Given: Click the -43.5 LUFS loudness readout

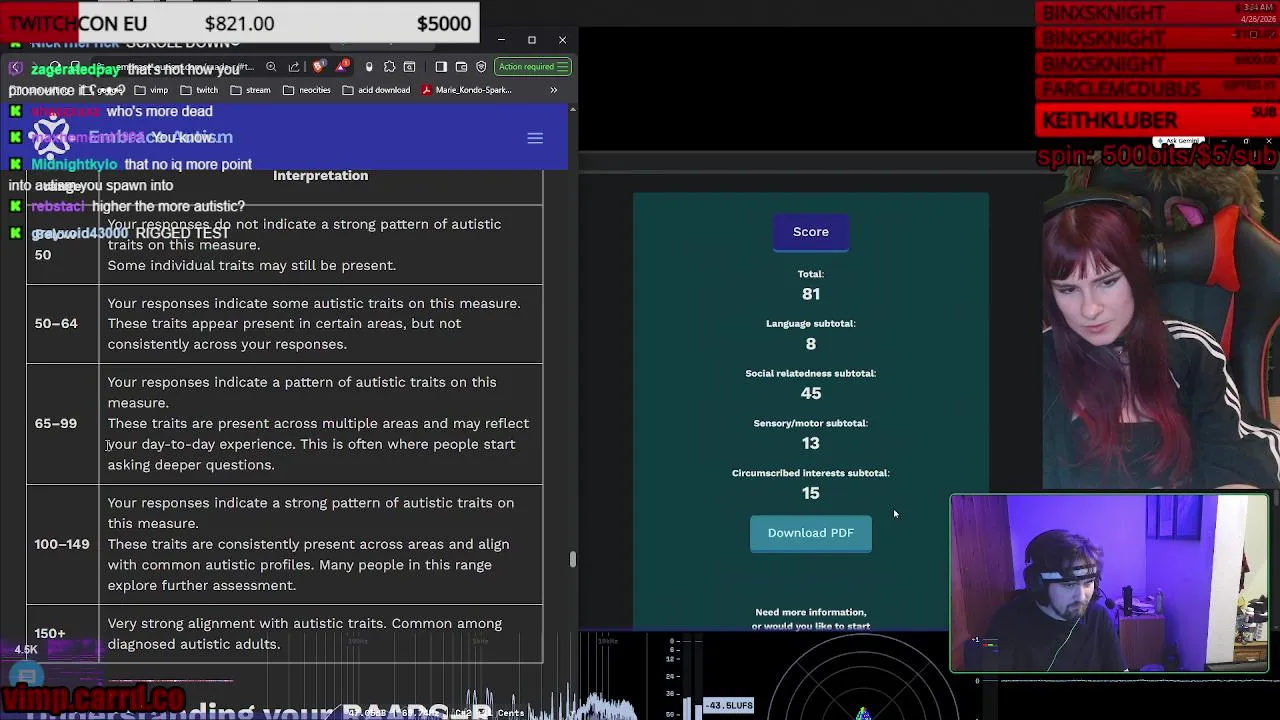Looking at the screenshot, I should click(x=729, y=706).
